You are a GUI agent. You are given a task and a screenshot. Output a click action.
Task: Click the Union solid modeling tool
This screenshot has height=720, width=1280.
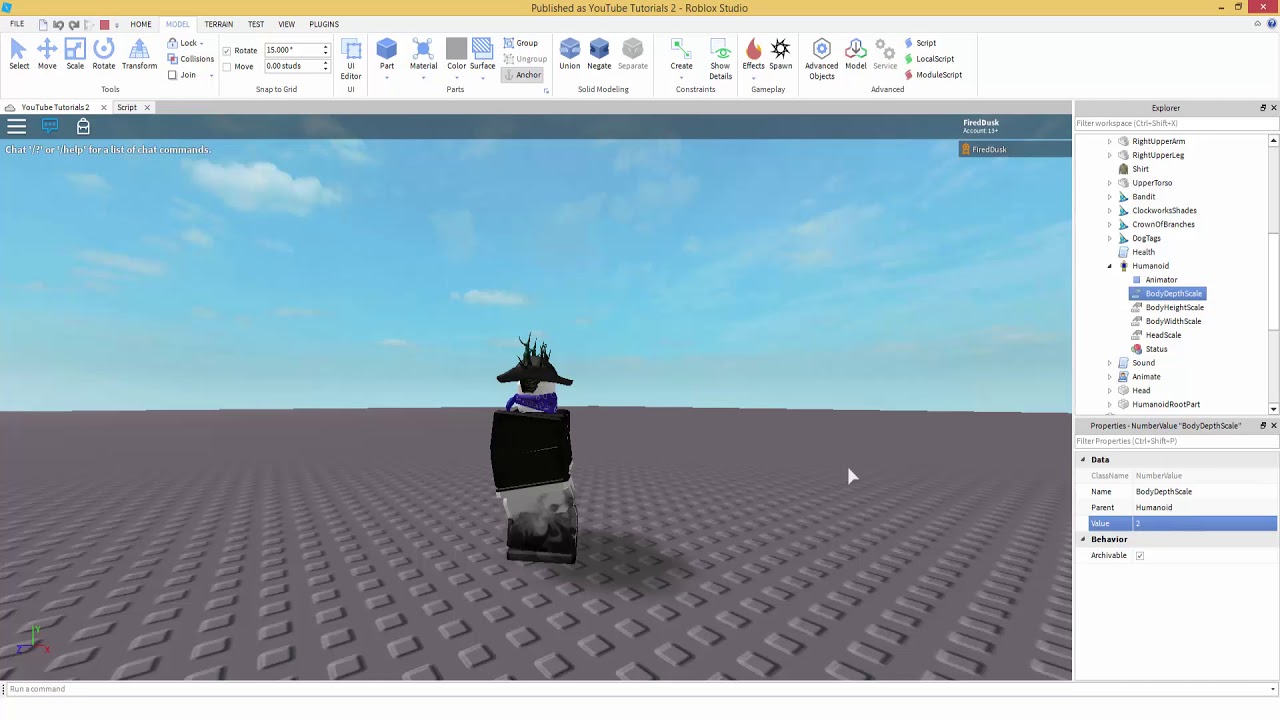[x=569, y=55]
